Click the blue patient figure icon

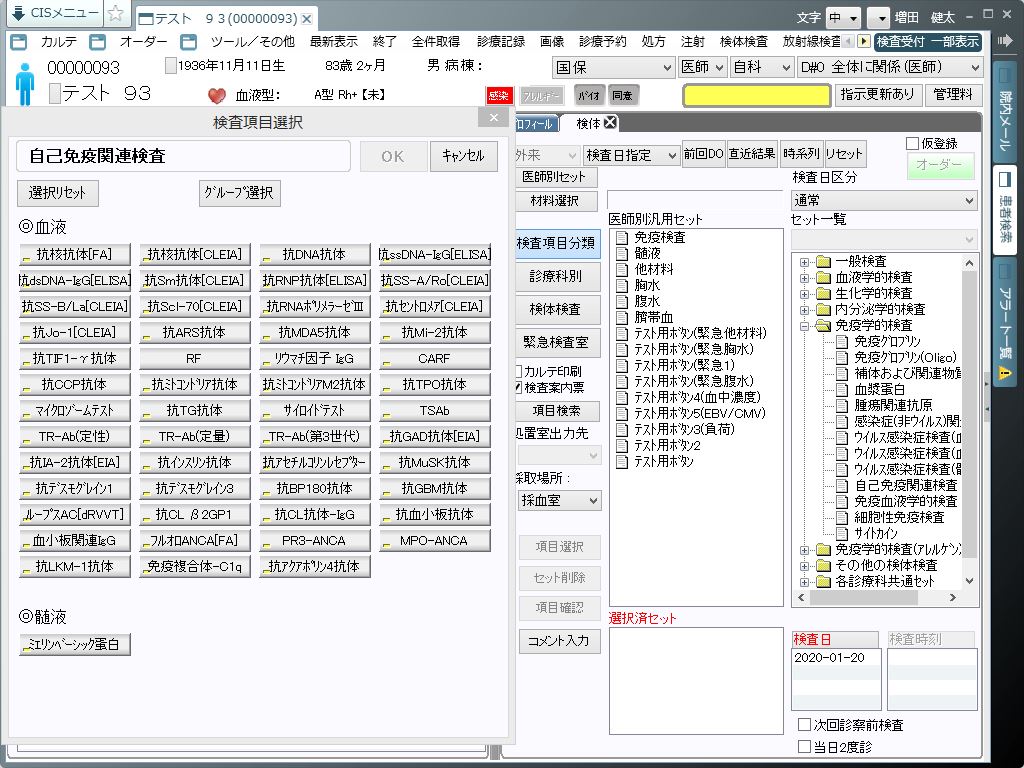pos(25,84)
